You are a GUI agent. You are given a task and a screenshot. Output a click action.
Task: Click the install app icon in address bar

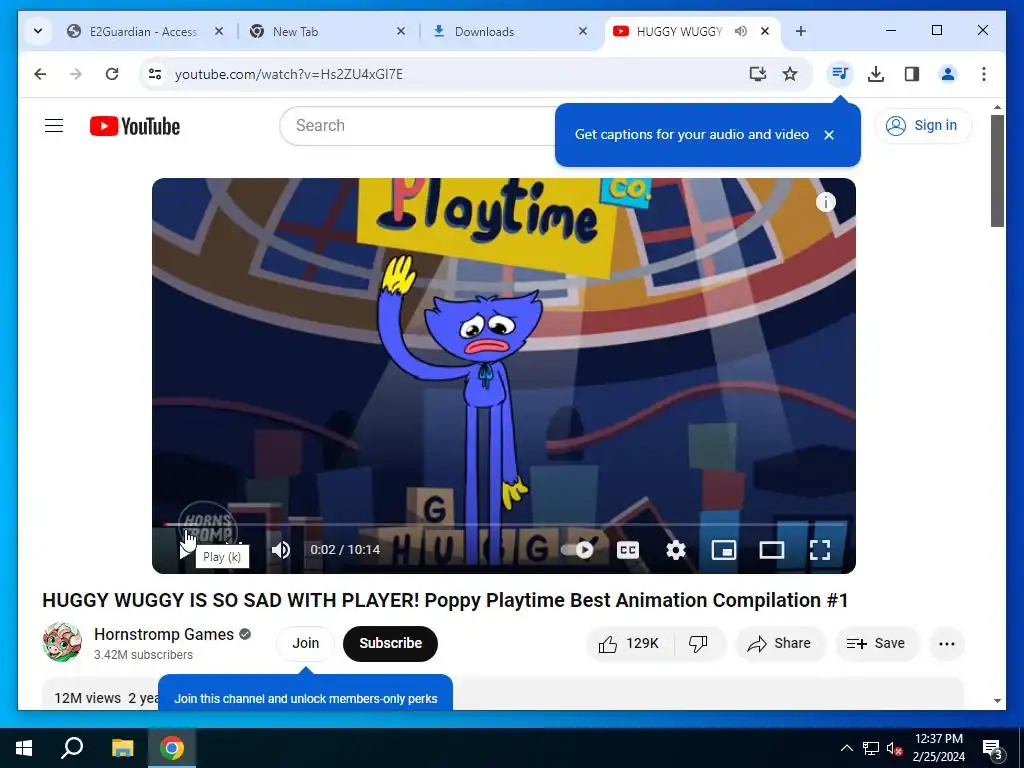click(758, 74)
